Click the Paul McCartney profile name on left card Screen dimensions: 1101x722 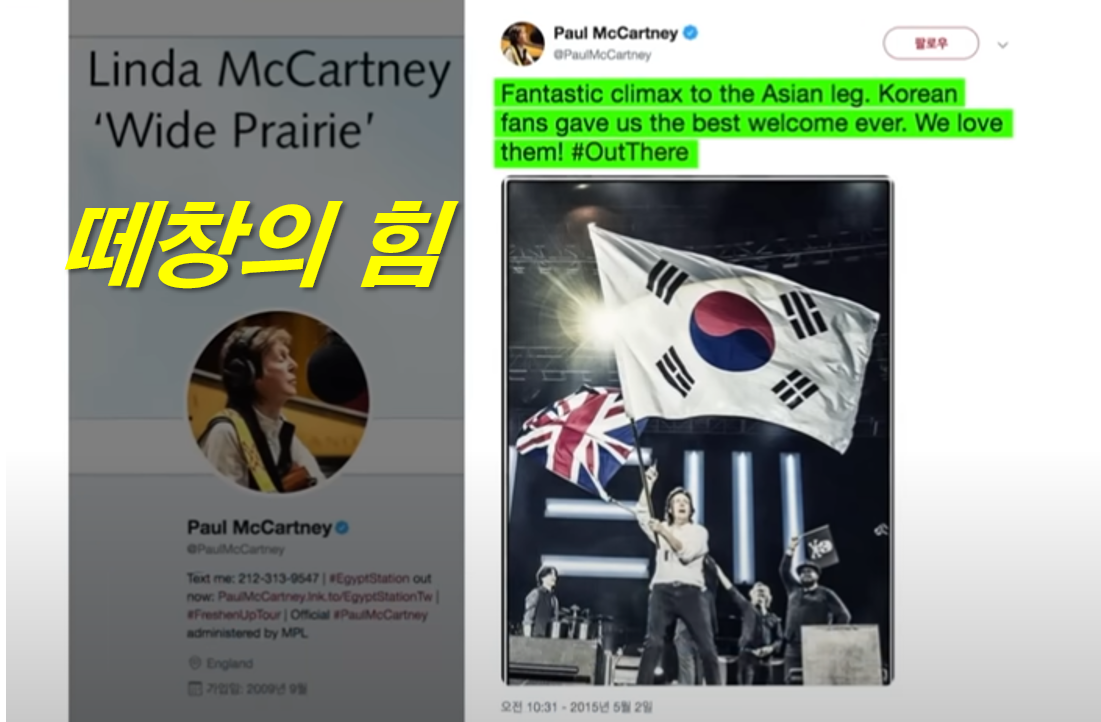click(x=259, y=527)
